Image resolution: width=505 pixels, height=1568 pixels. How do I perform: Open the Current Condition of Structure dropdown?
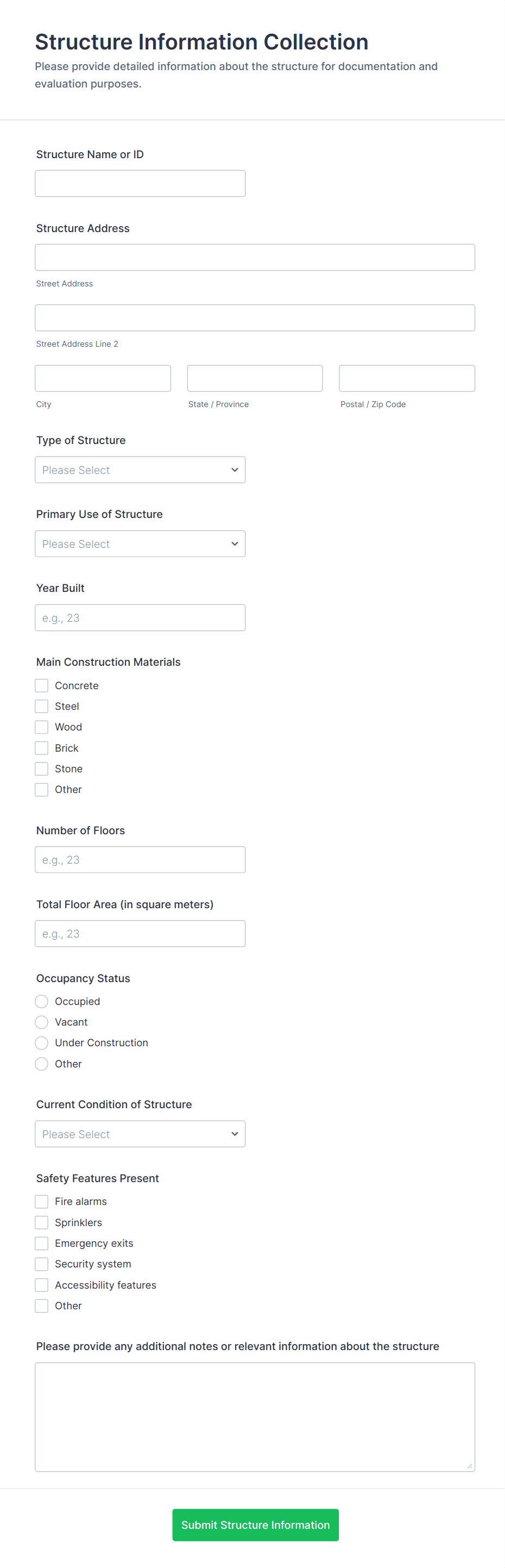click(x=140, y=1133)
